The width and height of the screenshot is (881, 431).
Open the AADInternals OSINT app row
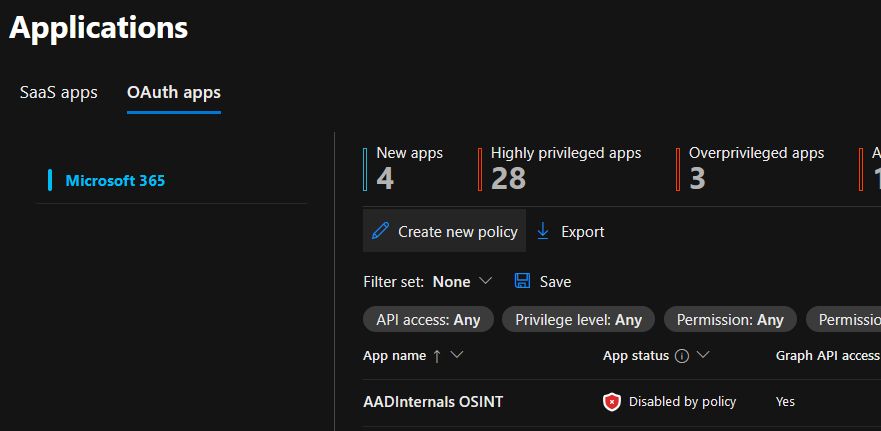433,402
